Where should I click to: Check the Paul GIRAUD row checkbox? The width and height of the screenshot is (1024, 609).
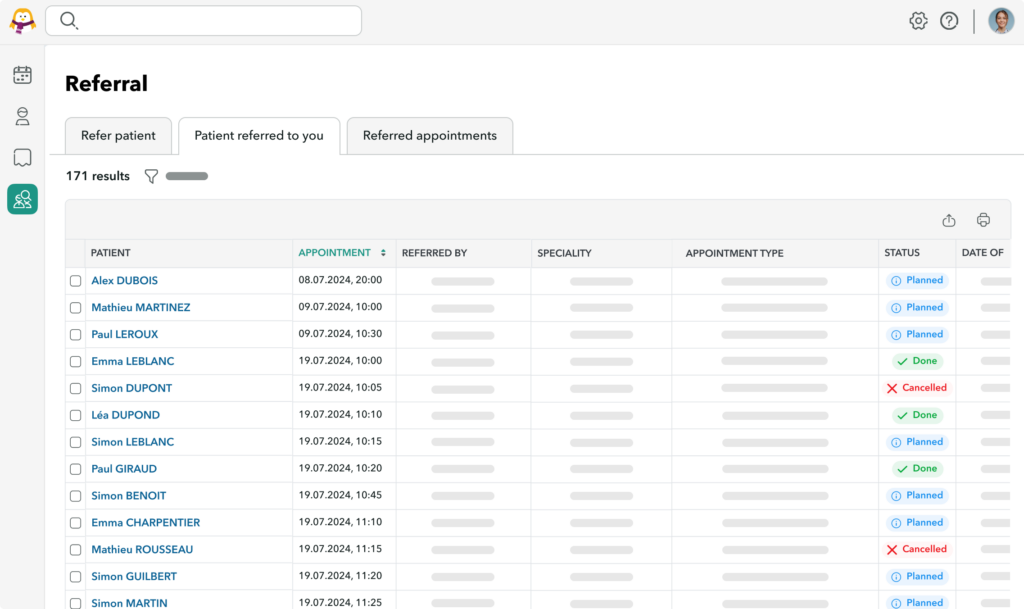[x=76, y=469]
